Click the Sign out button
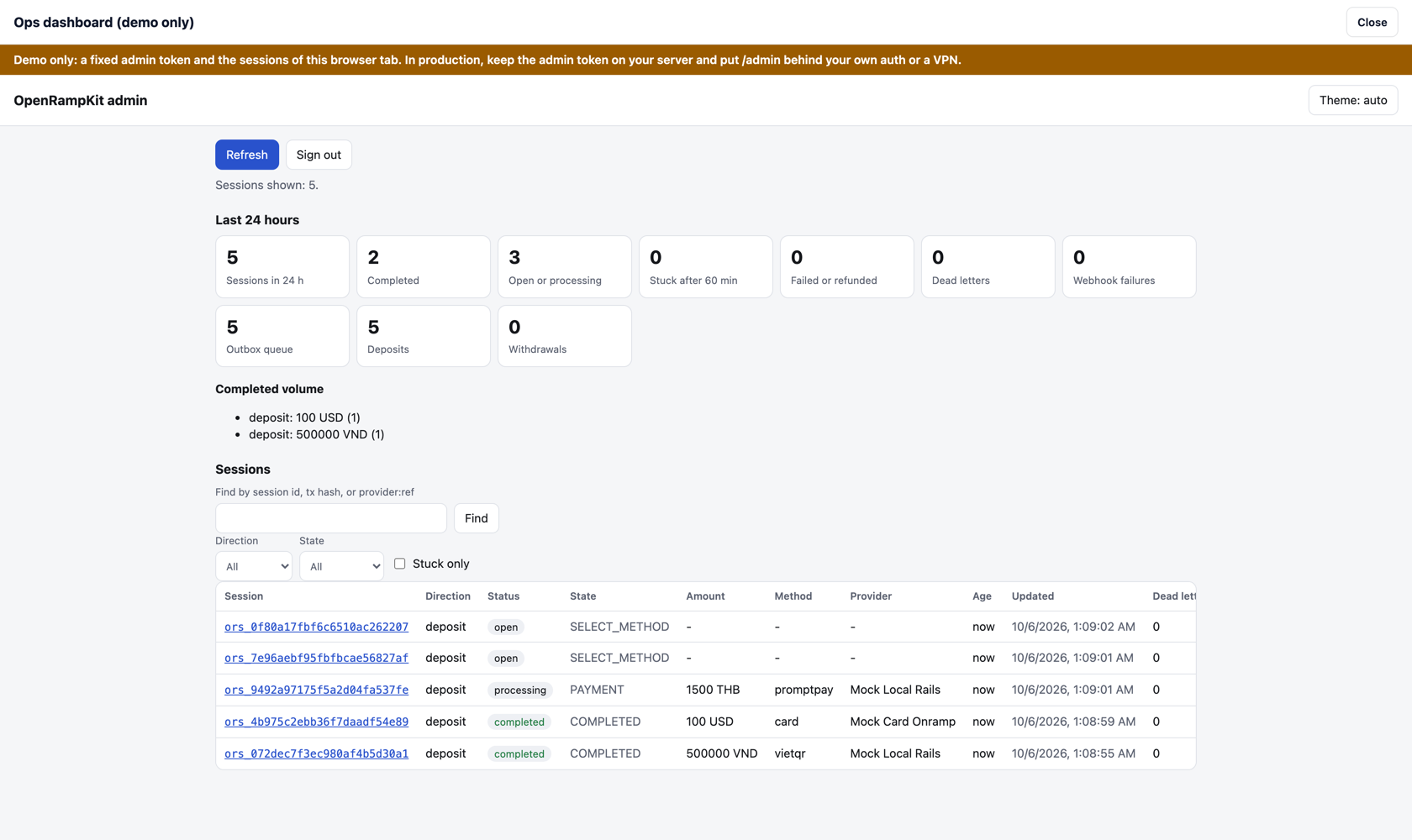The height and width of the screenshot is (840, 1412). (319, 155)
